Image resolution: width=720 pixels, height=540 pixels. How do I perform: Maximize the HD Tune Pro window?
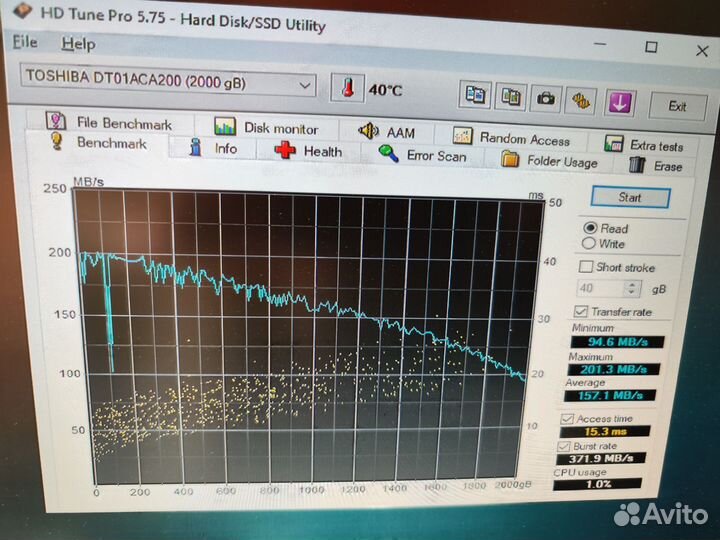651,46
